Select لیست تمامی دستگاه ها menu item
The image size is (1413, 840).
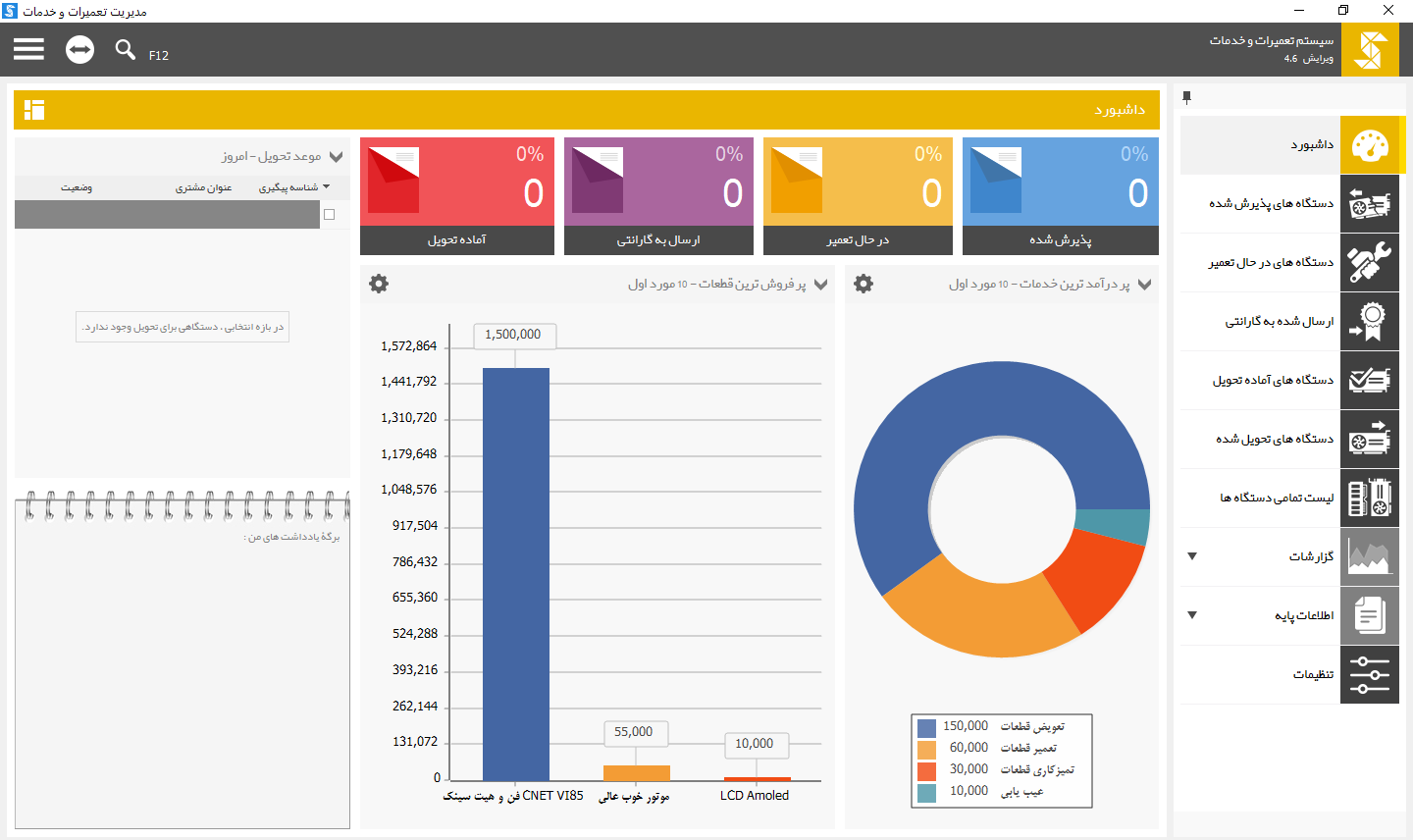1289,498
